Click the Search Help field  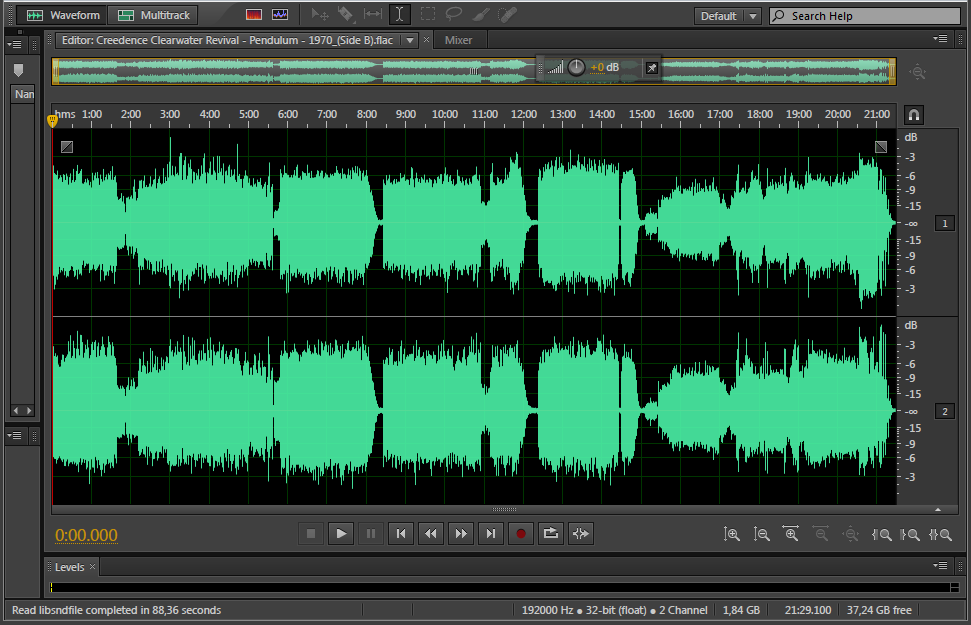pos(865,16)
